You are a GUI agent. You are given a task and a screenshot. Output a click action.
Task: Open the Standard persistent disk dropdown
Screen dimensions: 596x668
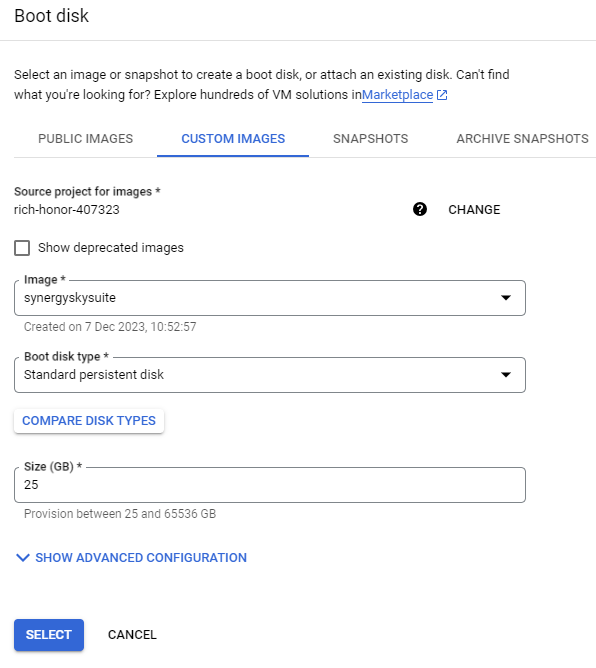(270, 375)
